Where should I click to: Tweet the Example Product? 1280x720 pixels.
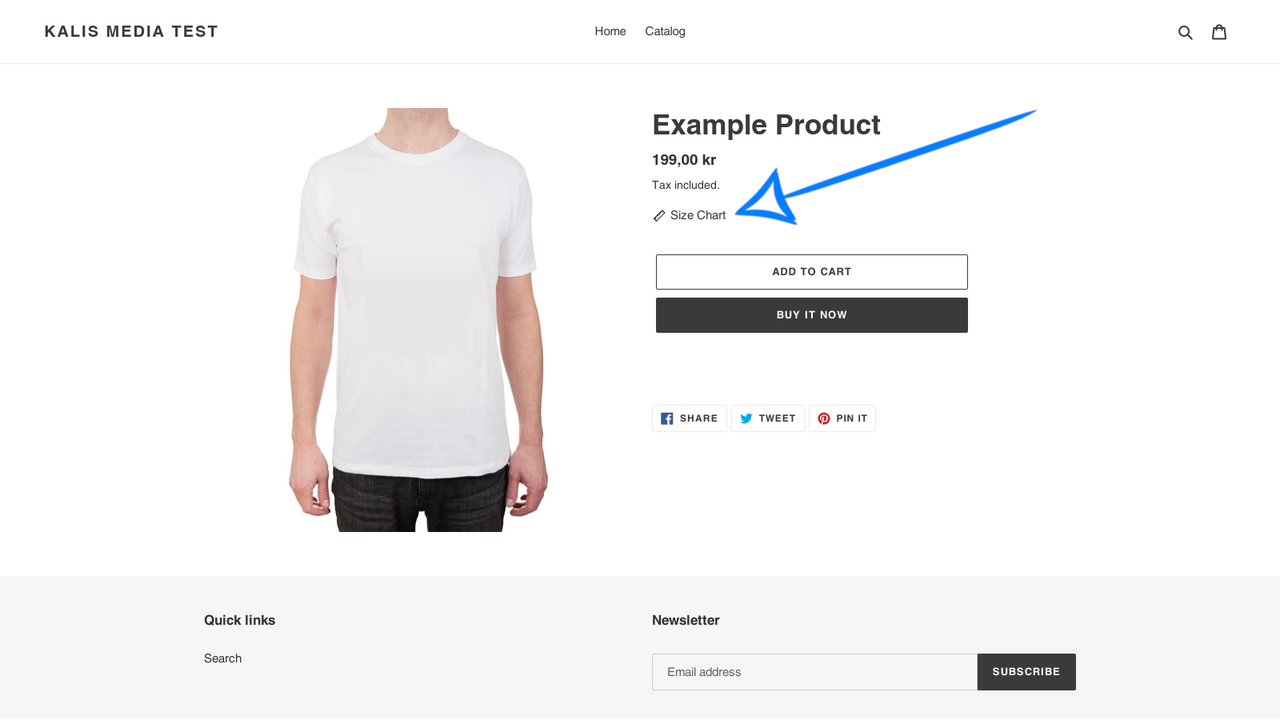pos(767,418)
